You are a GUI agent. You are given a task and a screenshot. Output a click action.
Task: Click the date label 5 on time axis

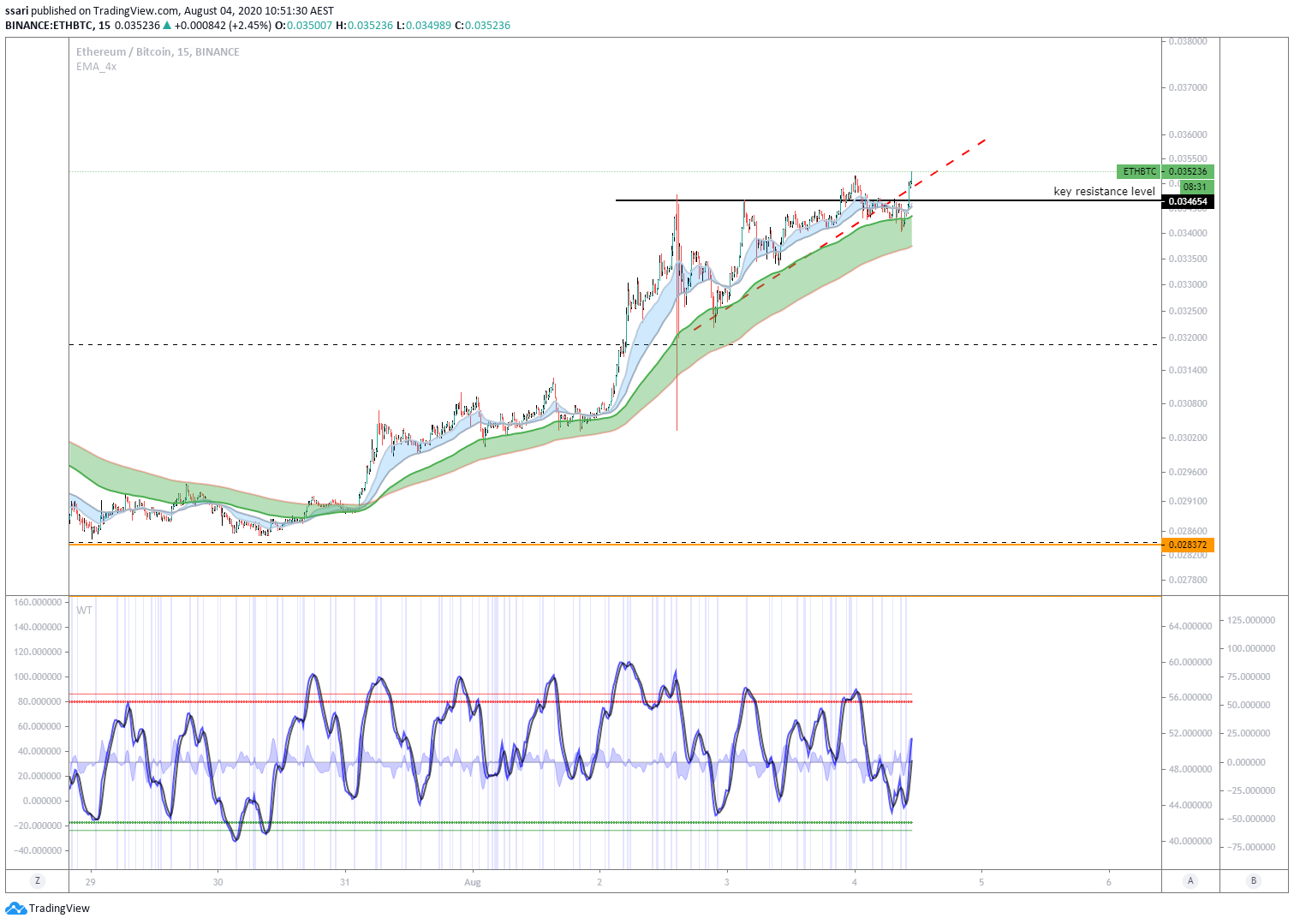click(981, 882)
